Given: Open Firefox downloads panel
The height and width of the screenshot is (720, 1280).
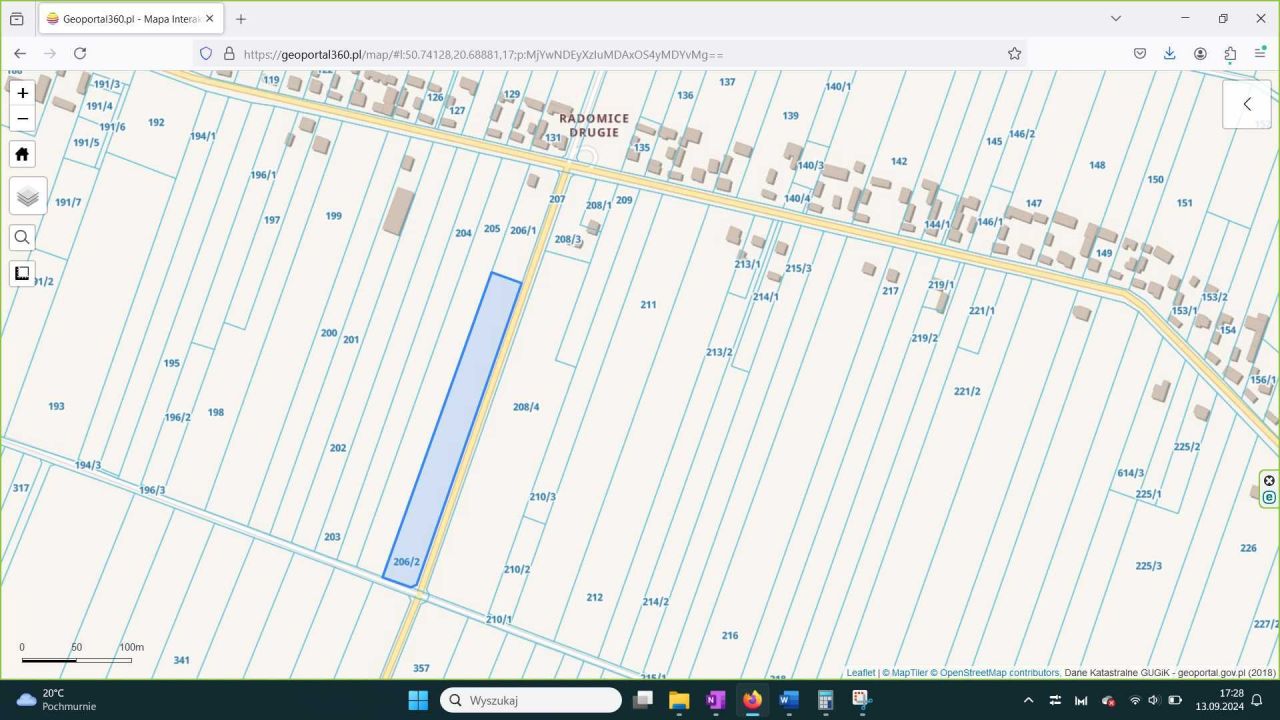Looking at the screenshot, I should click(1169, 54).
